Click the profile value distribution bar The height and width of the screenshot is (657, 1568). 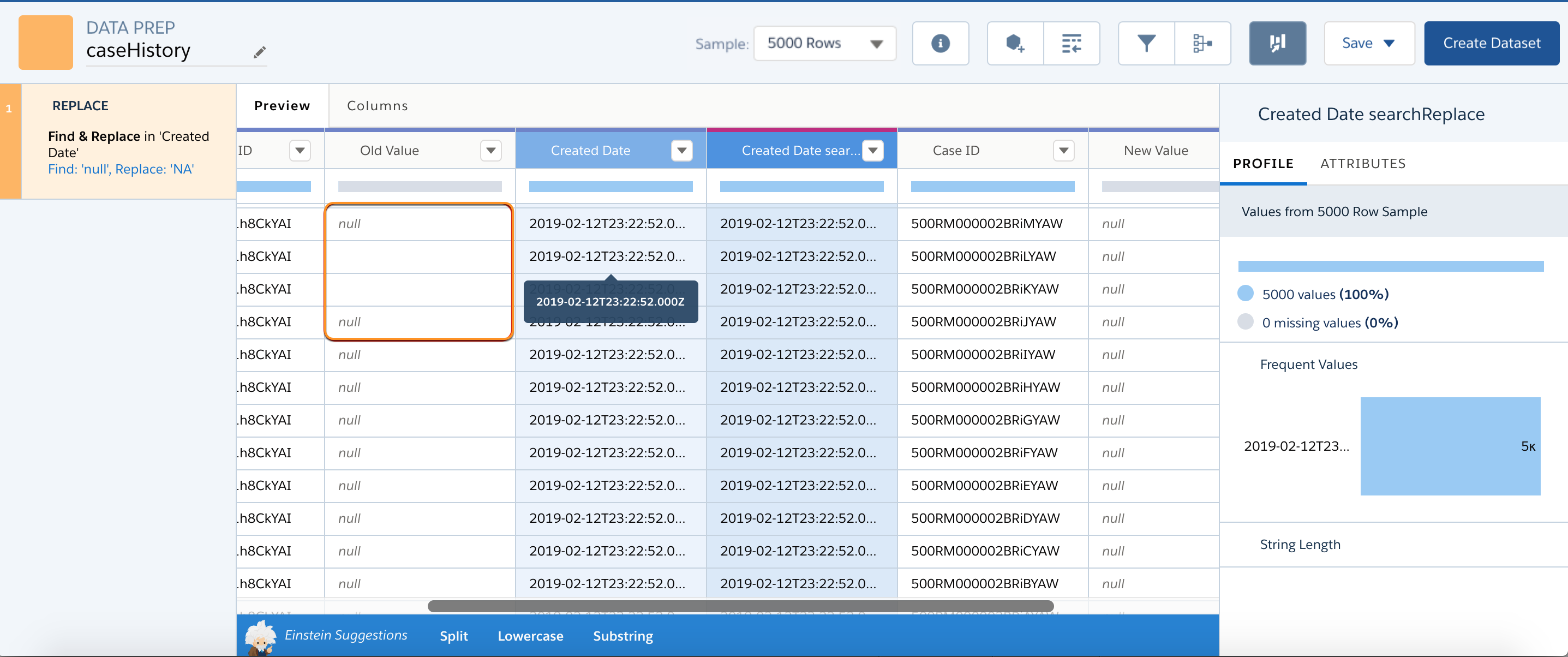pos(1390,266)
